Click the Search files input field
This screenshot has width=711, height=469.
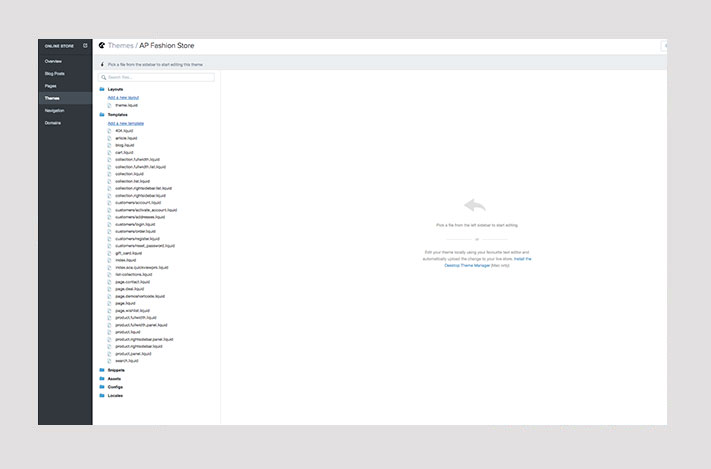tap(157, 77)
